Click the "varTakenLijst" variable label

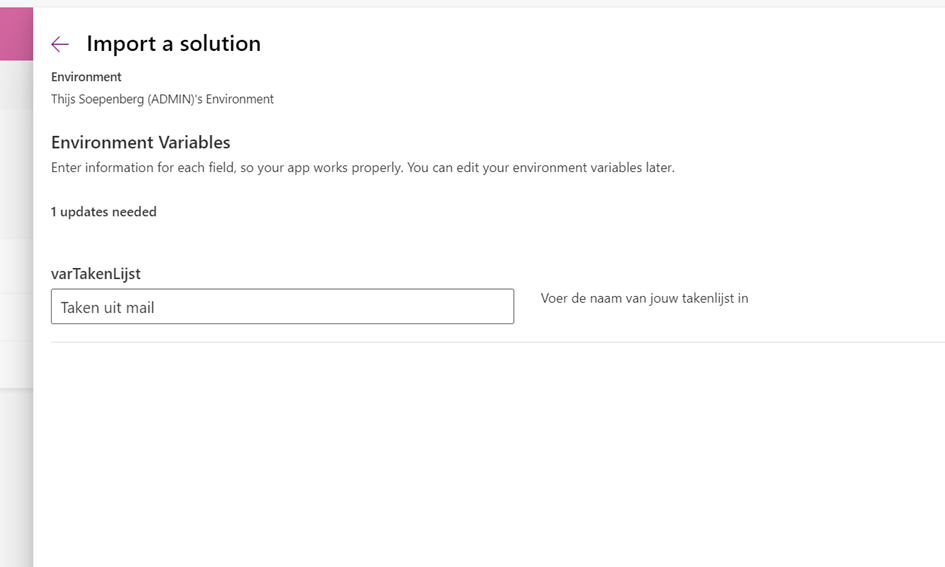[x=96, y=274]
